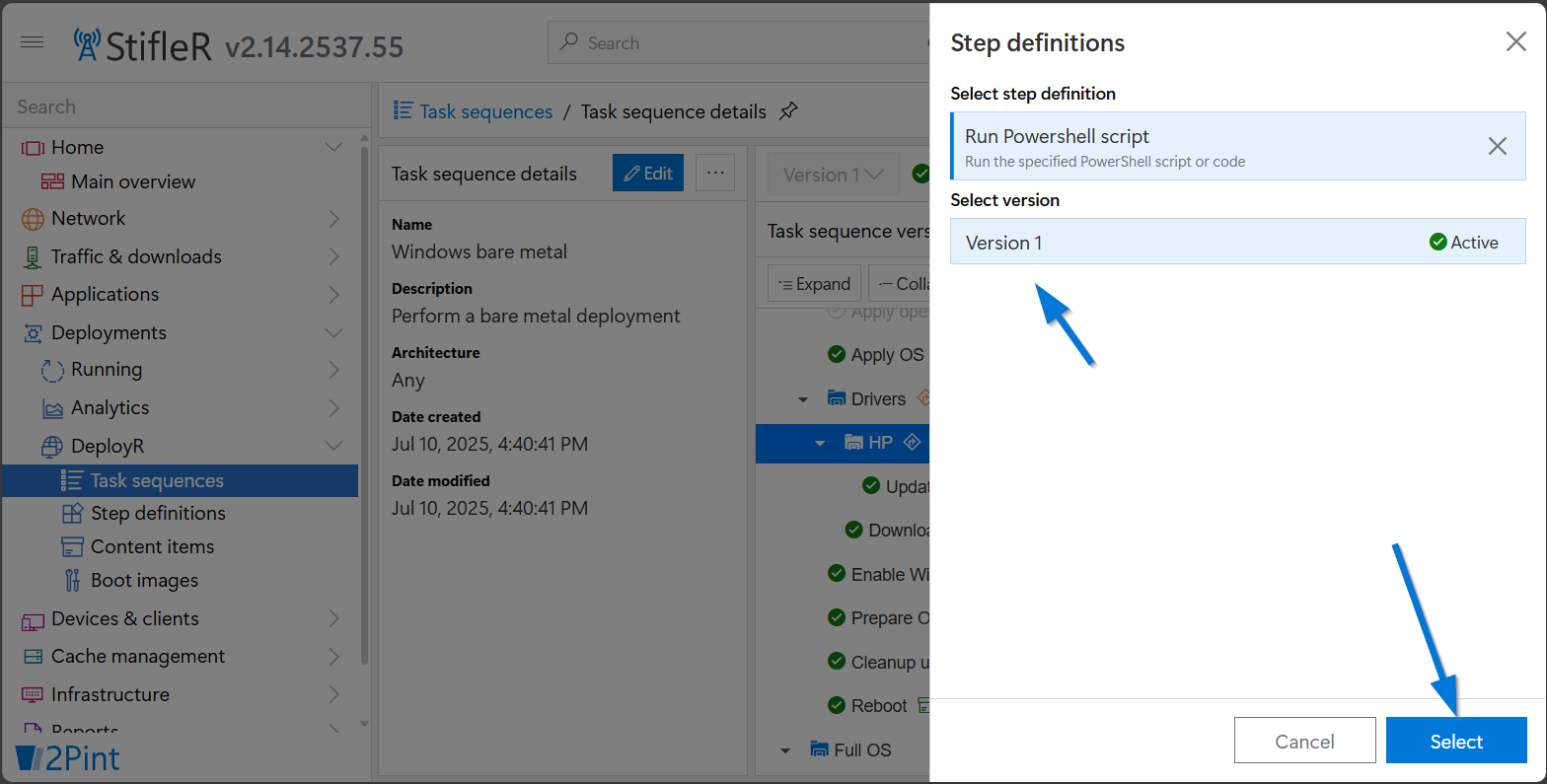The width and height of the screenshot is (1547, 784).
Task: Click the sidebar Search field
Action: [x=187, y=107]
